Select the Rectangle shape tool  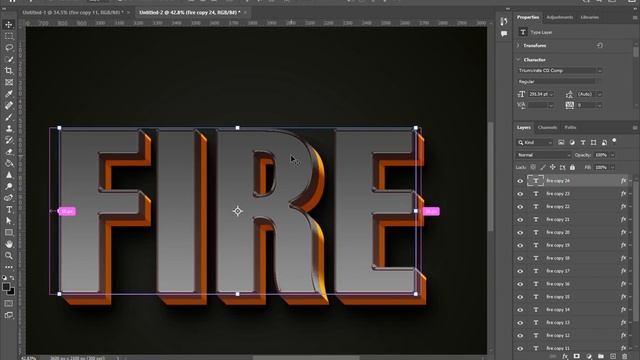coord(9,233)
